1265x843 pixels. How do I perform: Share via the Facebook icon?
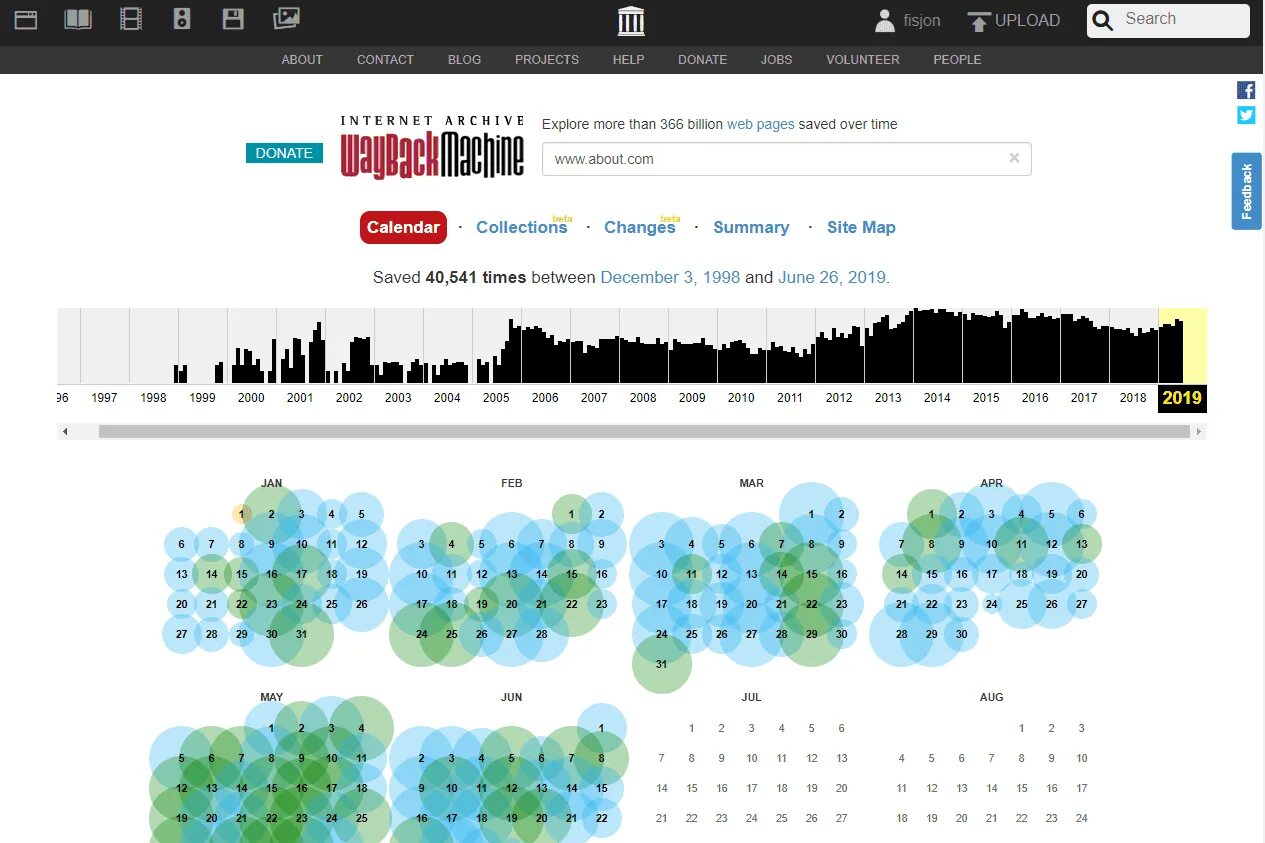1246,90
